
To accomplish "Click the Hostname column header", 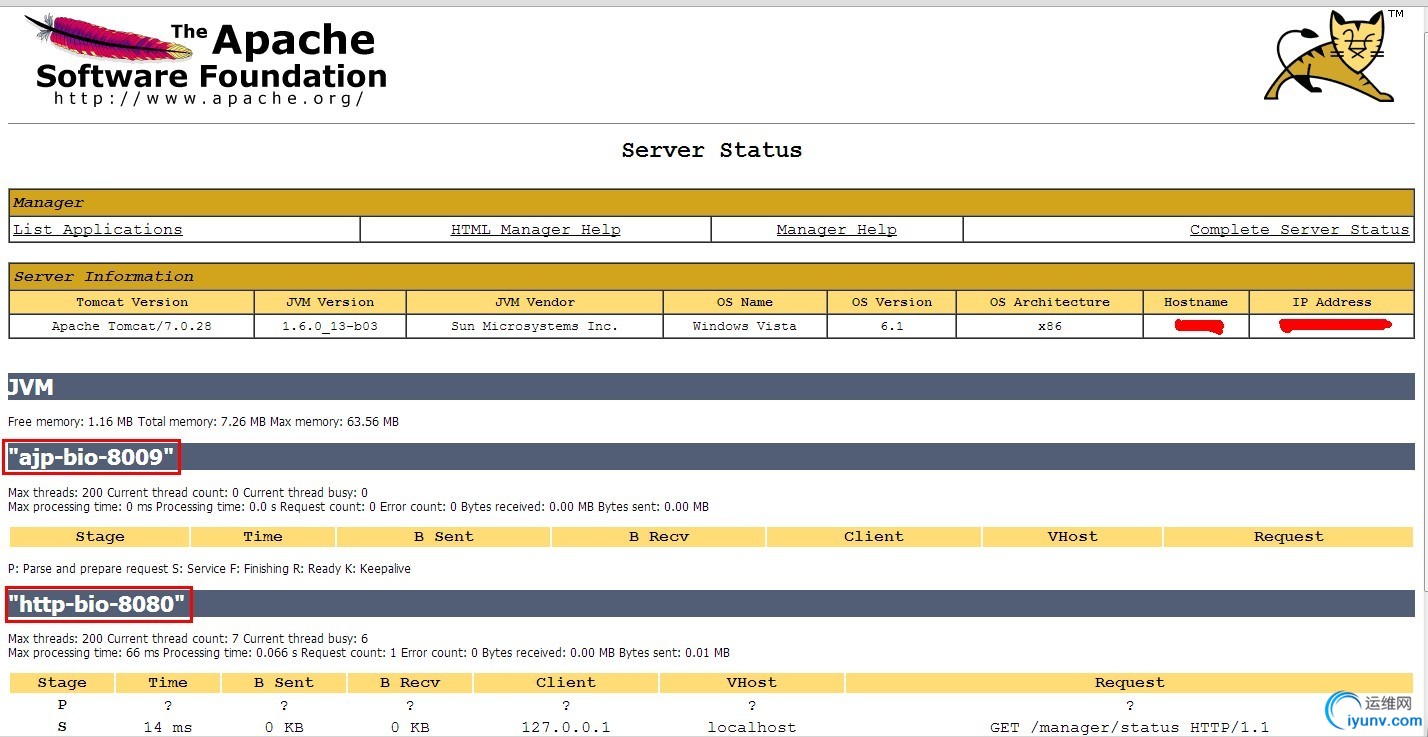I will (x=1195, y=302).
